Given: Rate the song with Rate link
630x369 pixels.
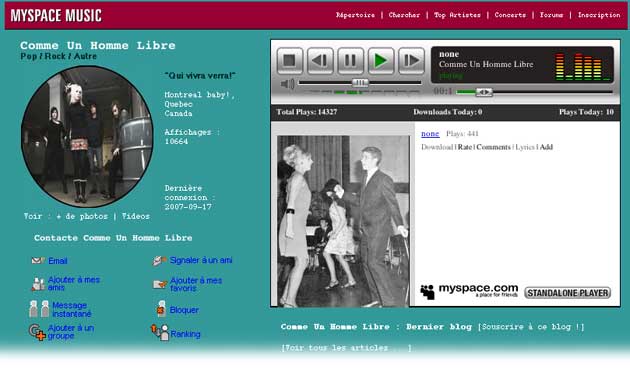Looking at the screenshot, I should [x=465, y=147].
